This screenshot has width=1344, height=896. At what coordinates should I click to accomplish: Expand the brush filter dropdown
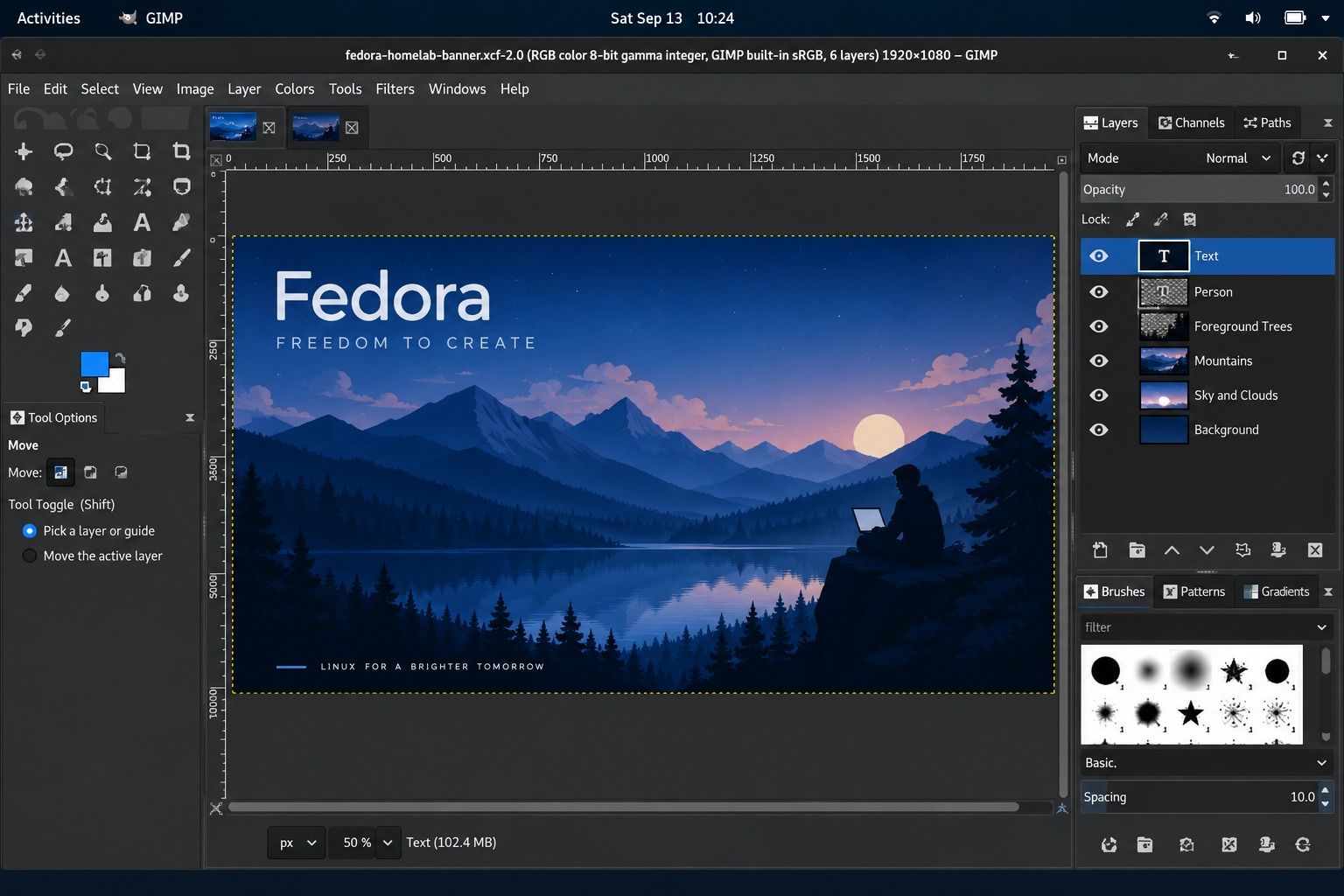[1321, 626]
